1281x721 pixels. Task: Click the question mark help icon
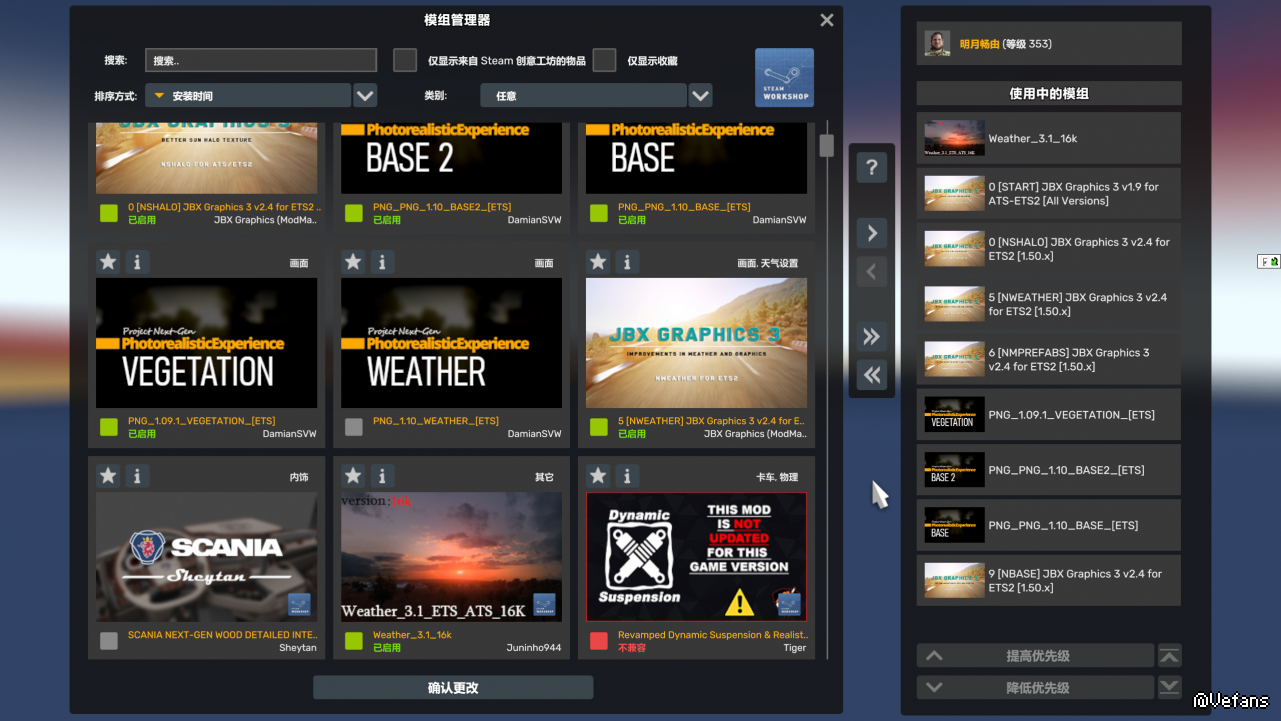pos(872,168)
